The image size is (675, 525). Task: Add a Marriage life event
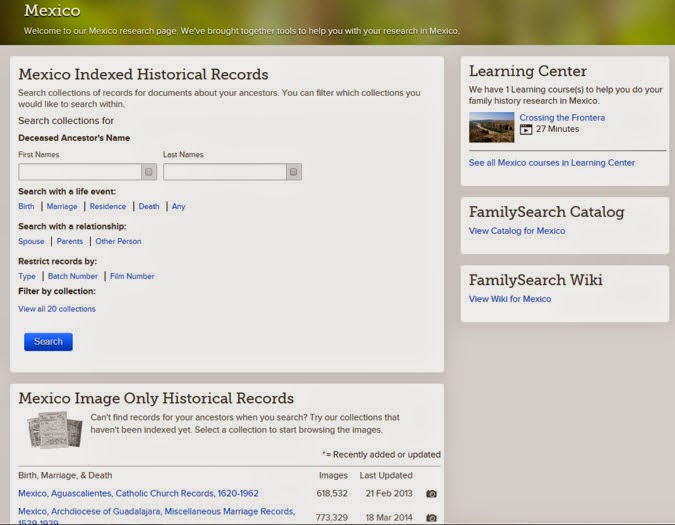pyautogui.click(x=62, y=207)
